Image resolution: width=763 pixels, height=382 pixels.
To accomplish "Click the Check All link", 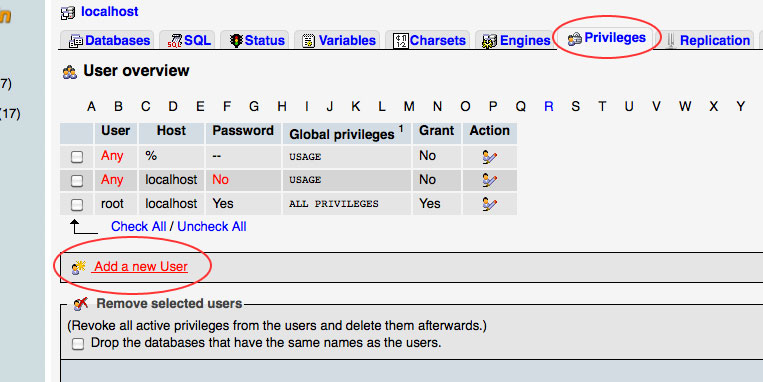I will pos(139,226).
